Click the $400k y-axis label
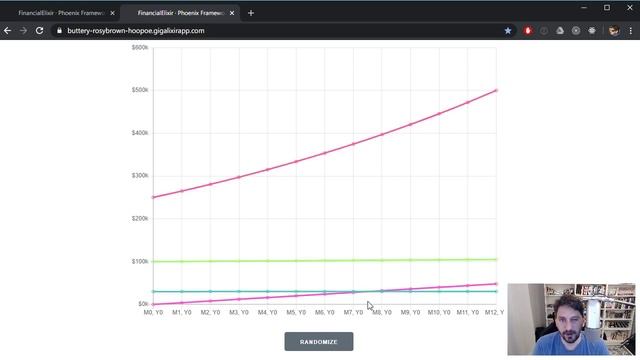The height and width of the screenshot is (360, 640). (140, 133)
